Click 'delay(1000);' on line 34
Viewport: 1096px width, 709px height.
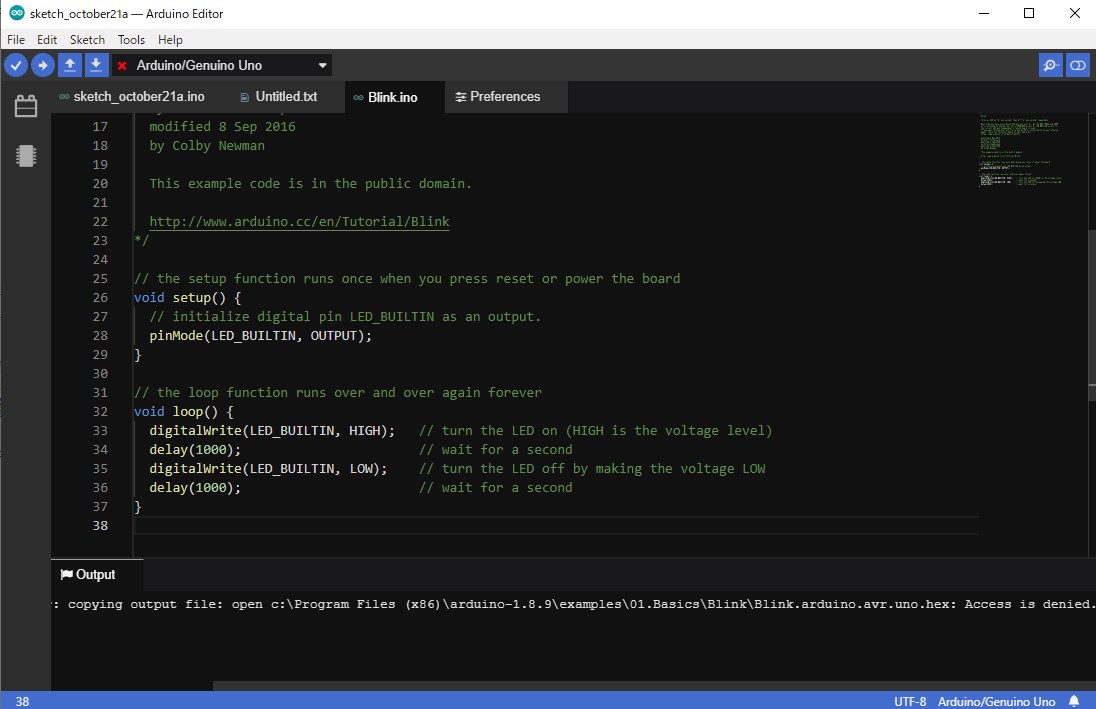(195, 450)
